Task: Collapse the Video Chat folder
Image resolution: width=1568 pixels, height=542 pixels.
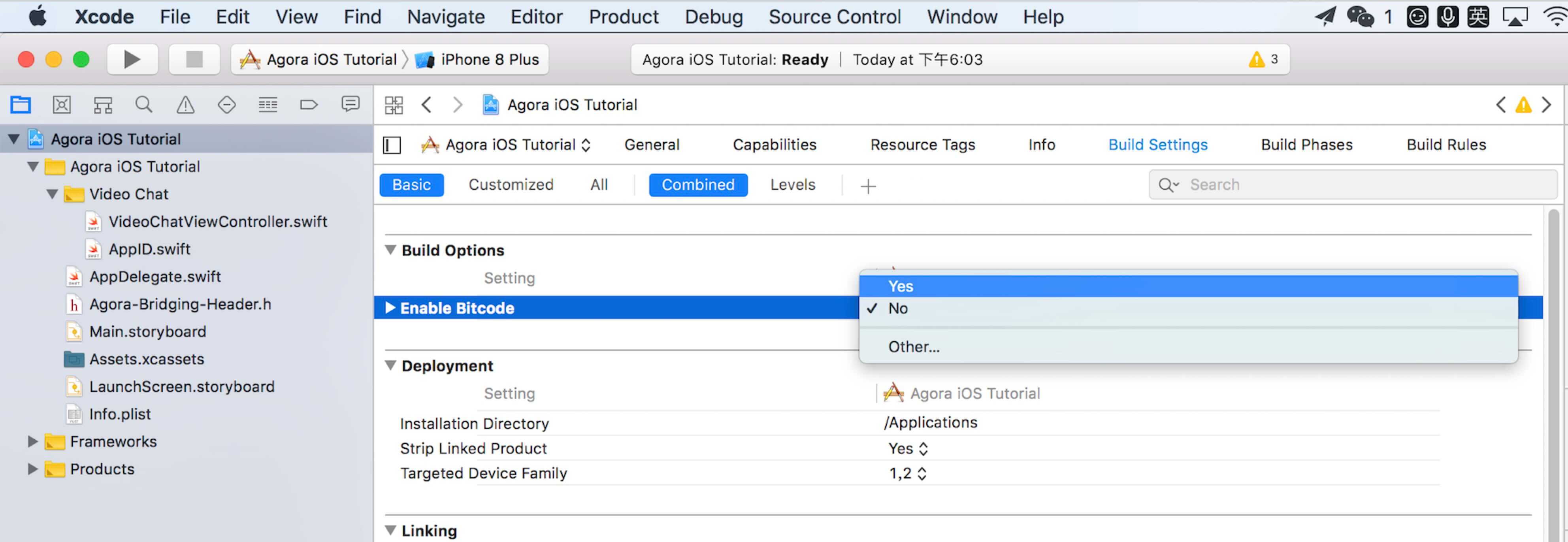Action: (52, 194)
